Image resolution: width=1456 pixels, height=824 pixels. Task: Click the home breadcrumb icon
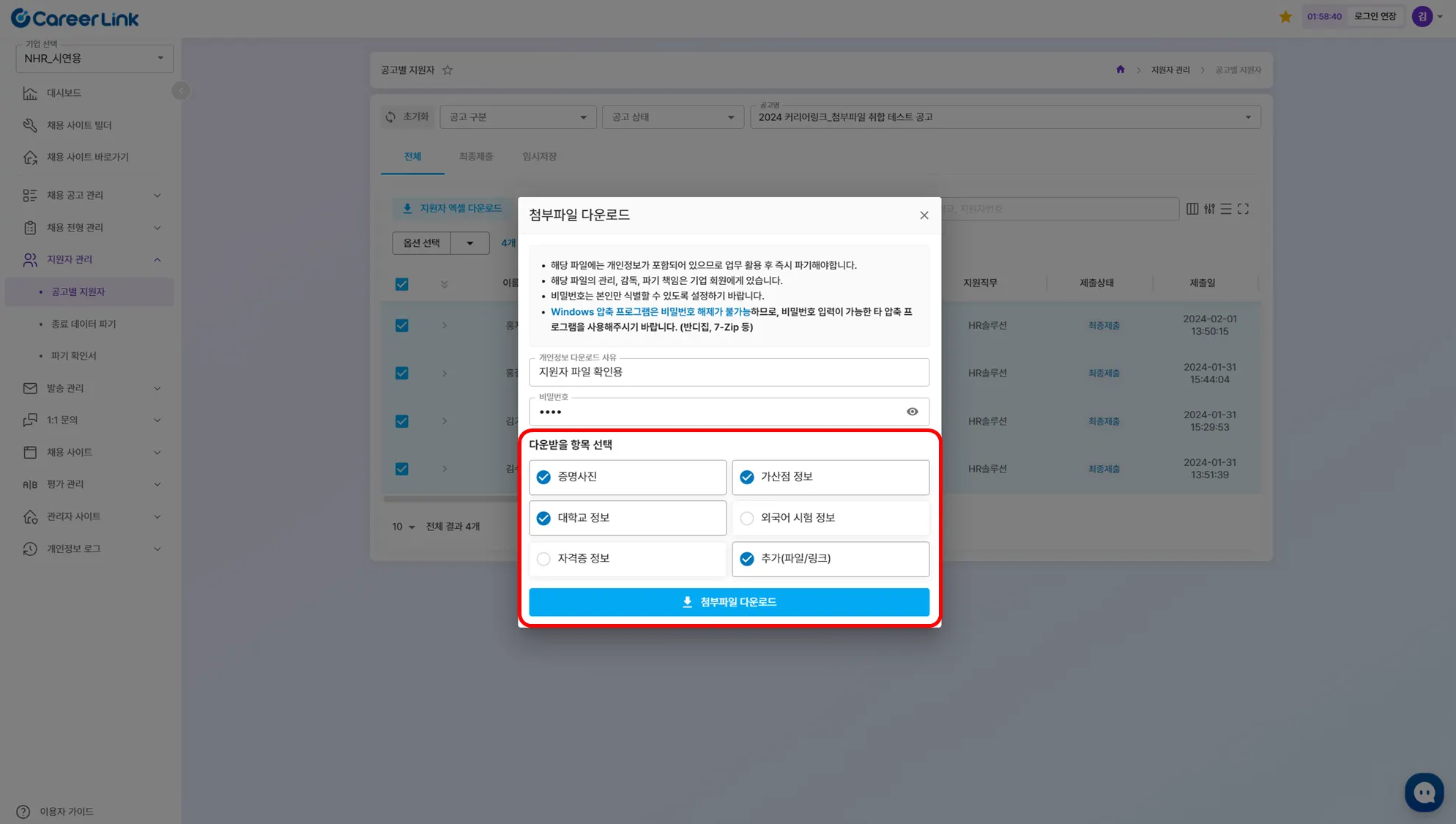point(1120,70)
